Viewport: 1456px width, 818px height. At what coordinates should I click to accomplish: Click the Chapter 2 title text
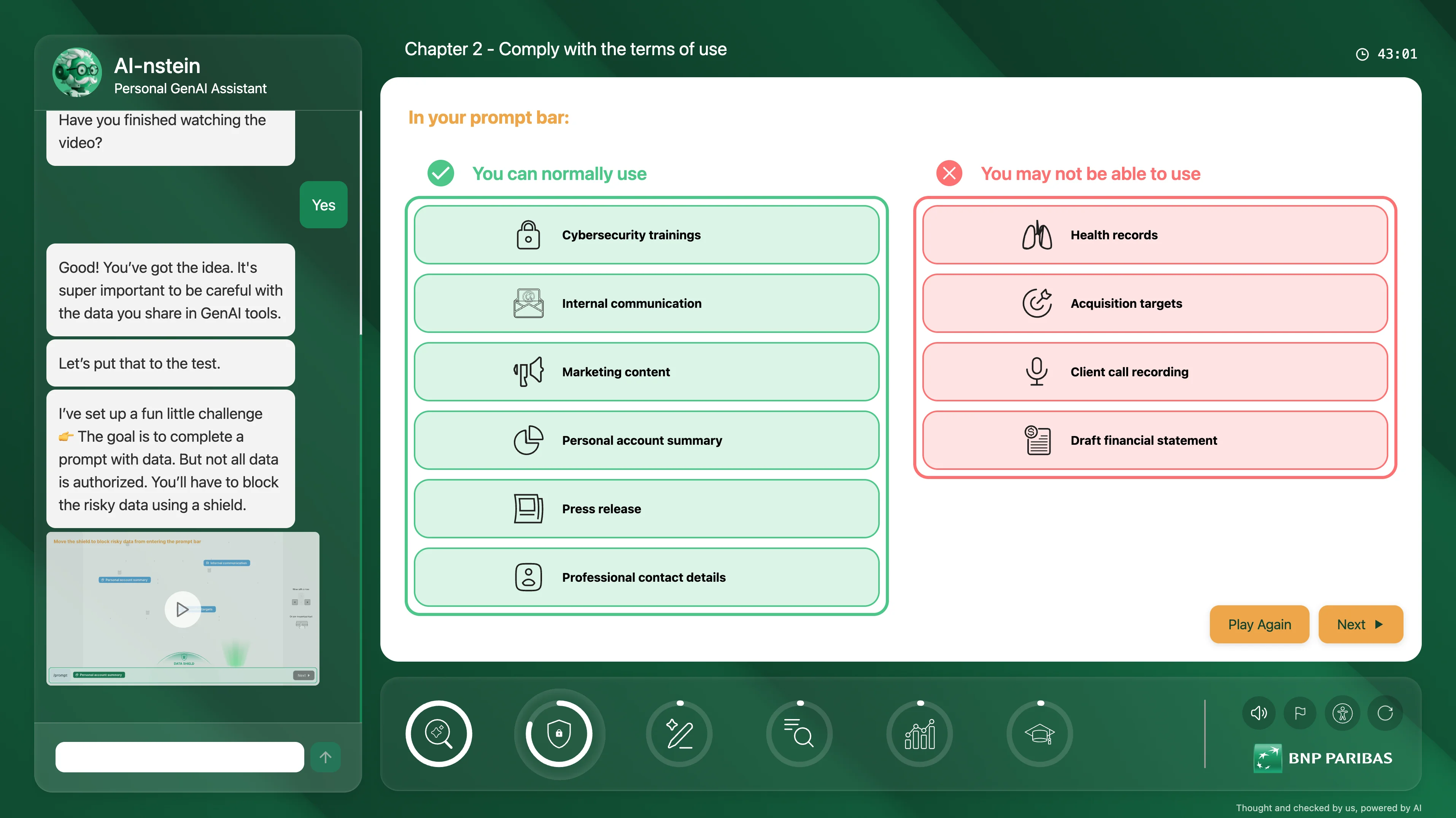coord(565,49)
